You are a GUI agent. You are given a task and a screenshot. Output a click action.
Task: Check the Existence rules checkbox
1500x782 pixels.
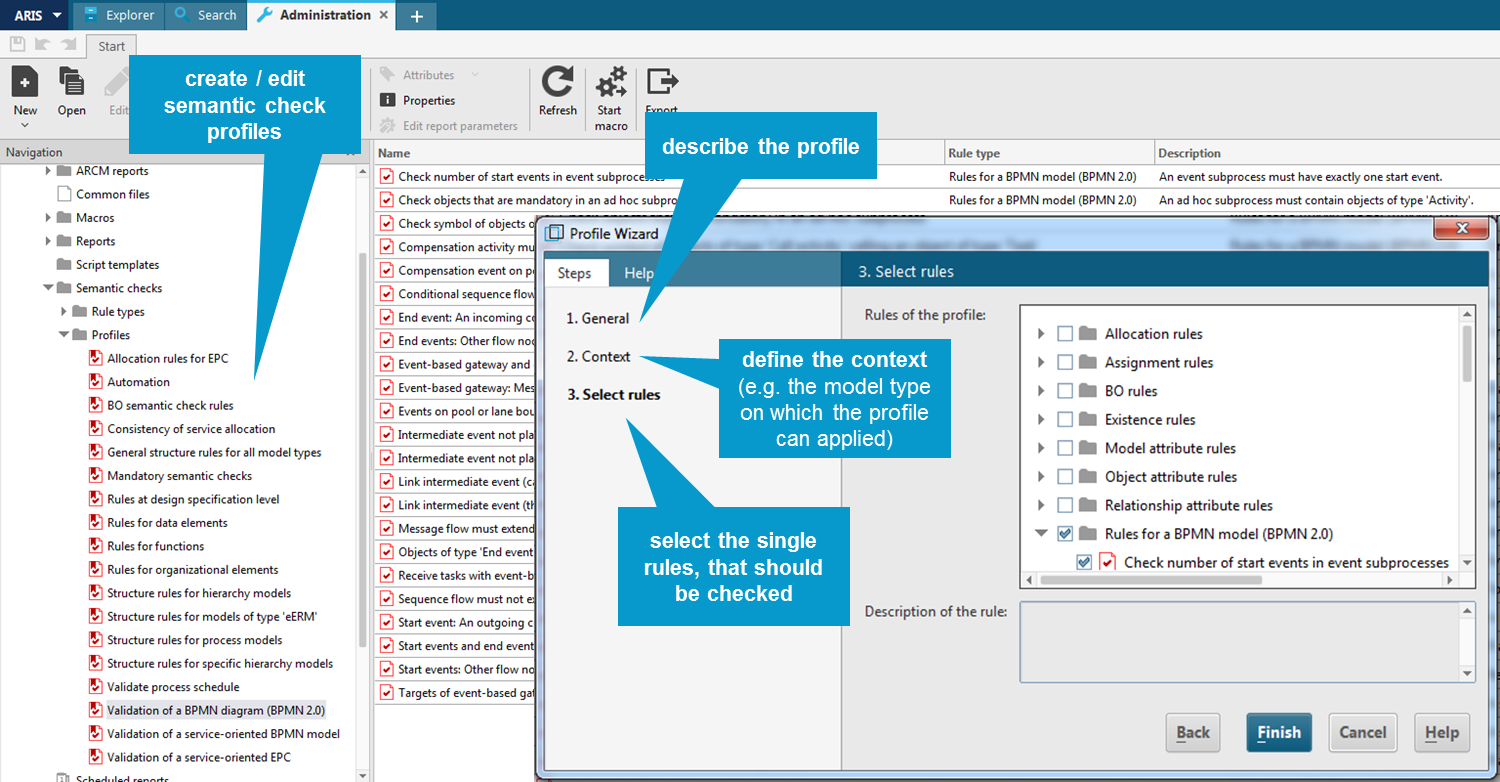[x=1066, y=419]
